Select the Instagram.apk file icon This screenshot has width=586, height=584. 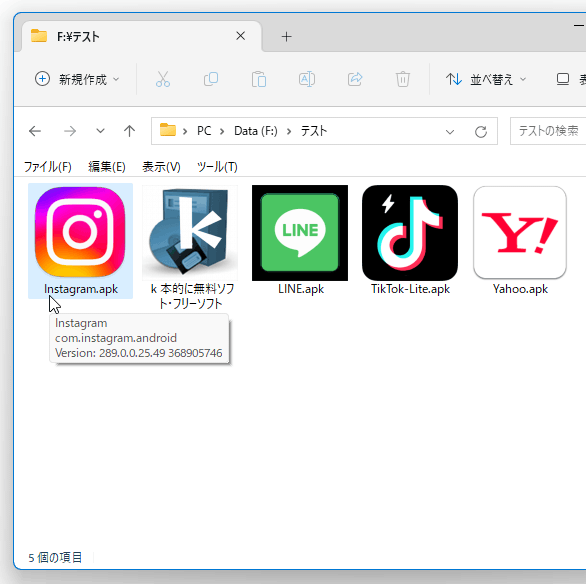80,232
